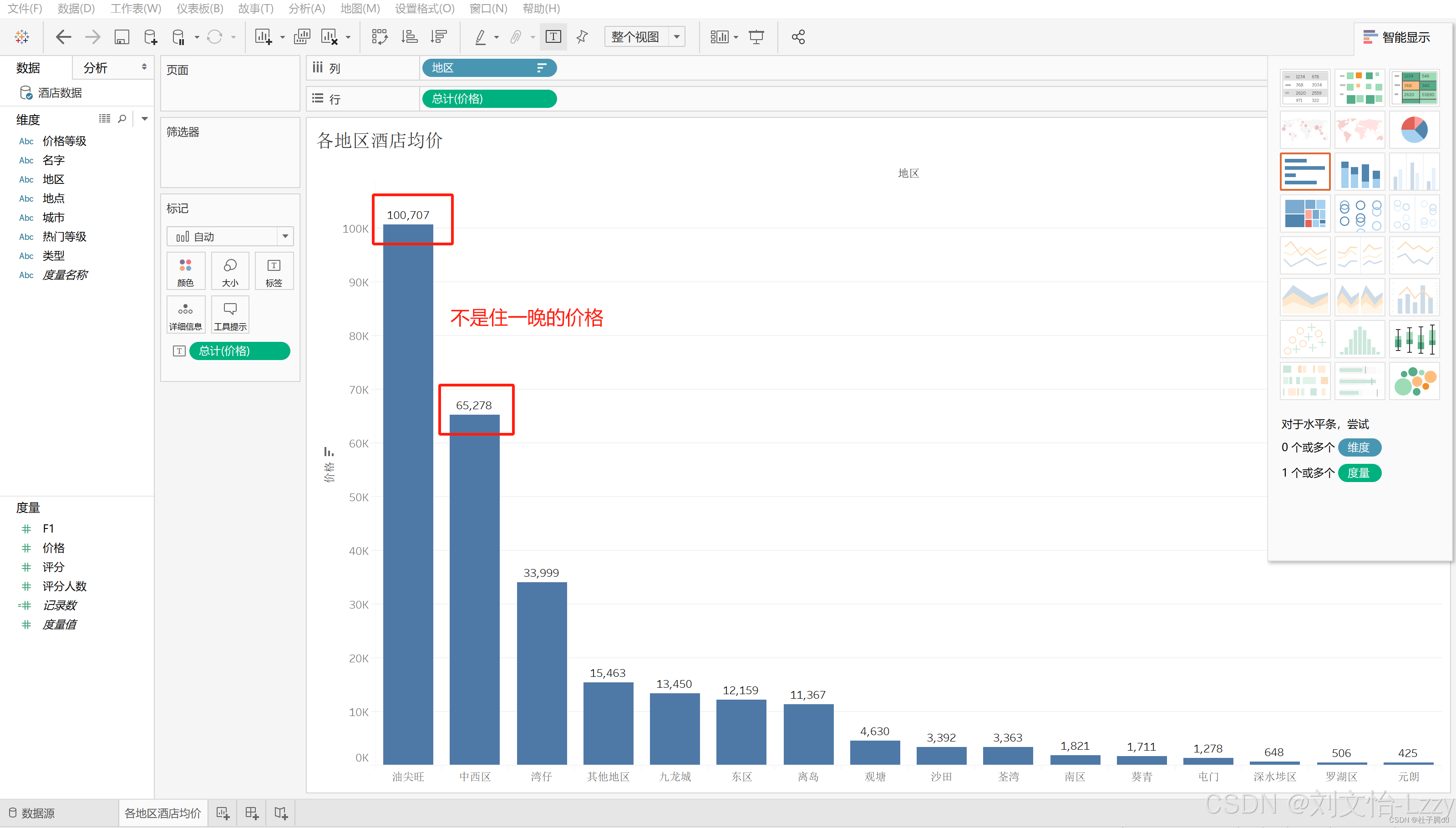Click the new dashboard icon at bottom
Screen dimensions: 1456x828
(252, 813)
